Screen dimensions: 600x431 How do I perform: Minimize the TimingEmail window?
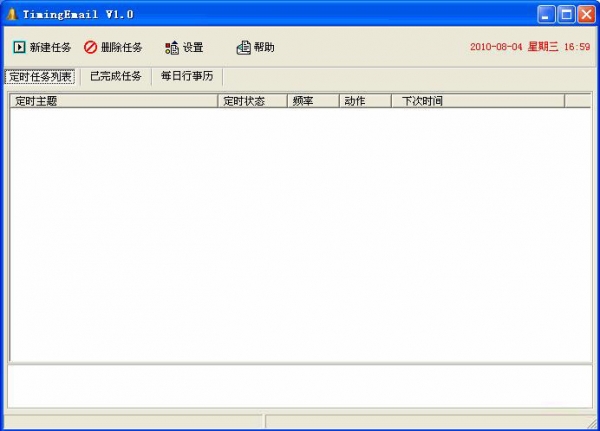point(546,15)
